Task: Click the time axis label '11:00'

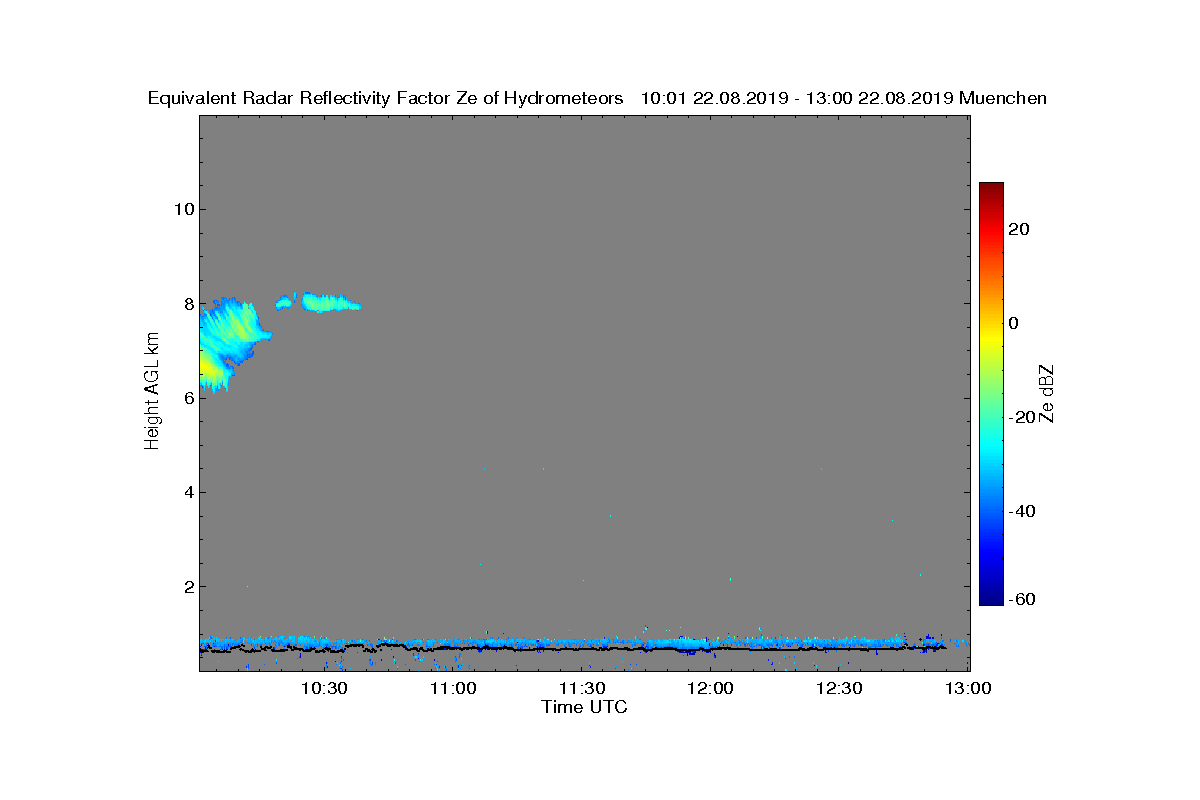Action: (x=453, y=689)
